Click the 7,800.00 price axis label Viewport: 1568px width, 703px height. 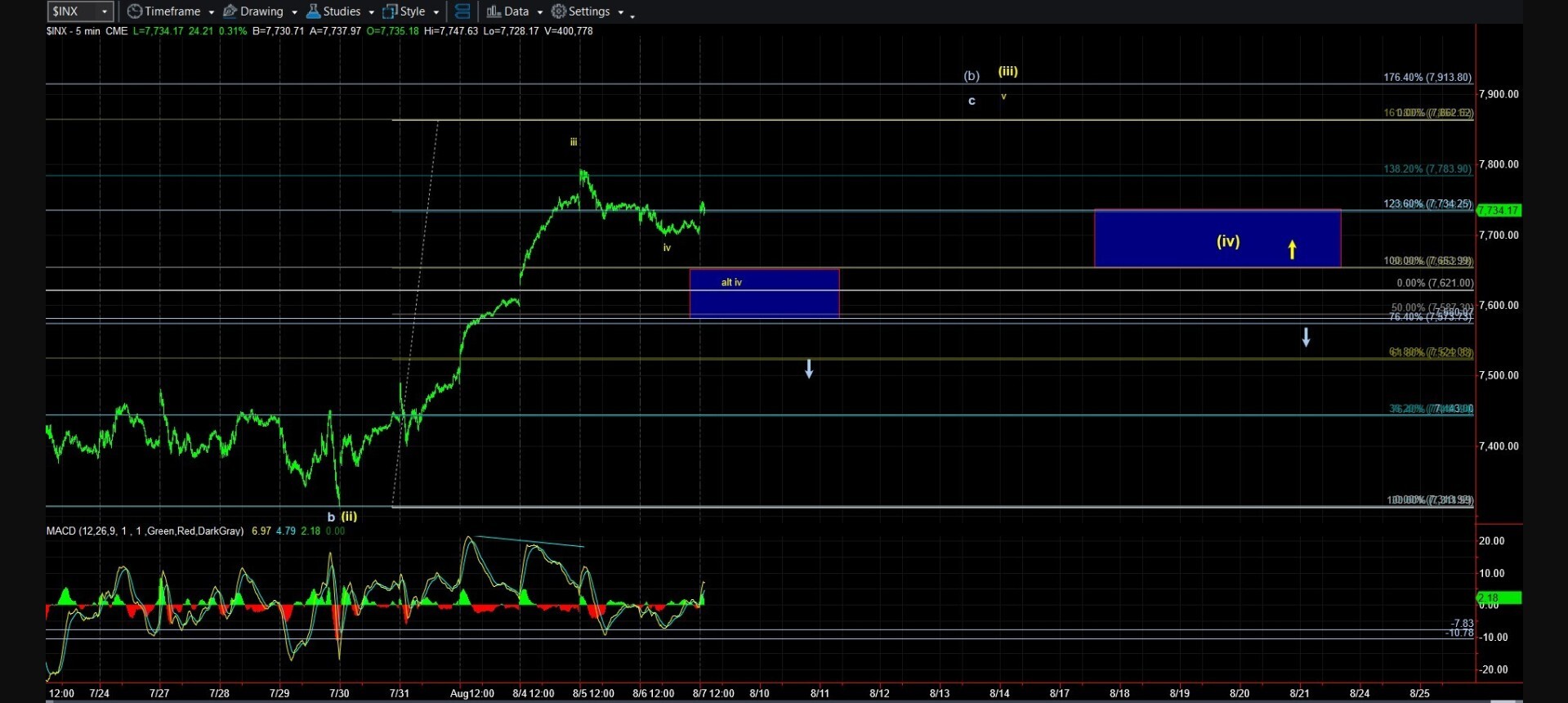(x=1499, y=164)
